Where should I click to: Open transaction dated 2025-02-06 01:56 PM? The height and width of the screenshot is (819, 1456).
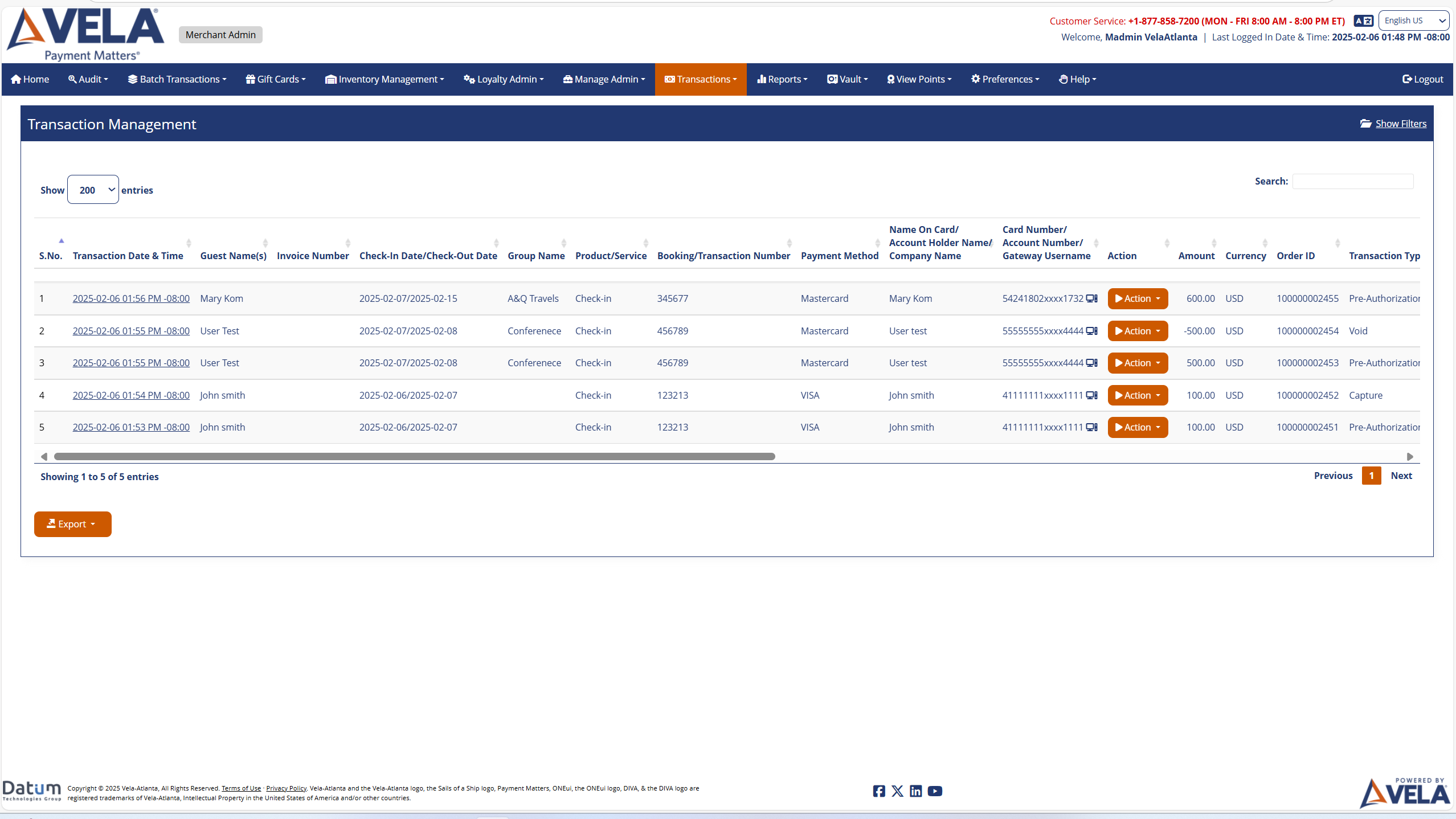point(131,298)
